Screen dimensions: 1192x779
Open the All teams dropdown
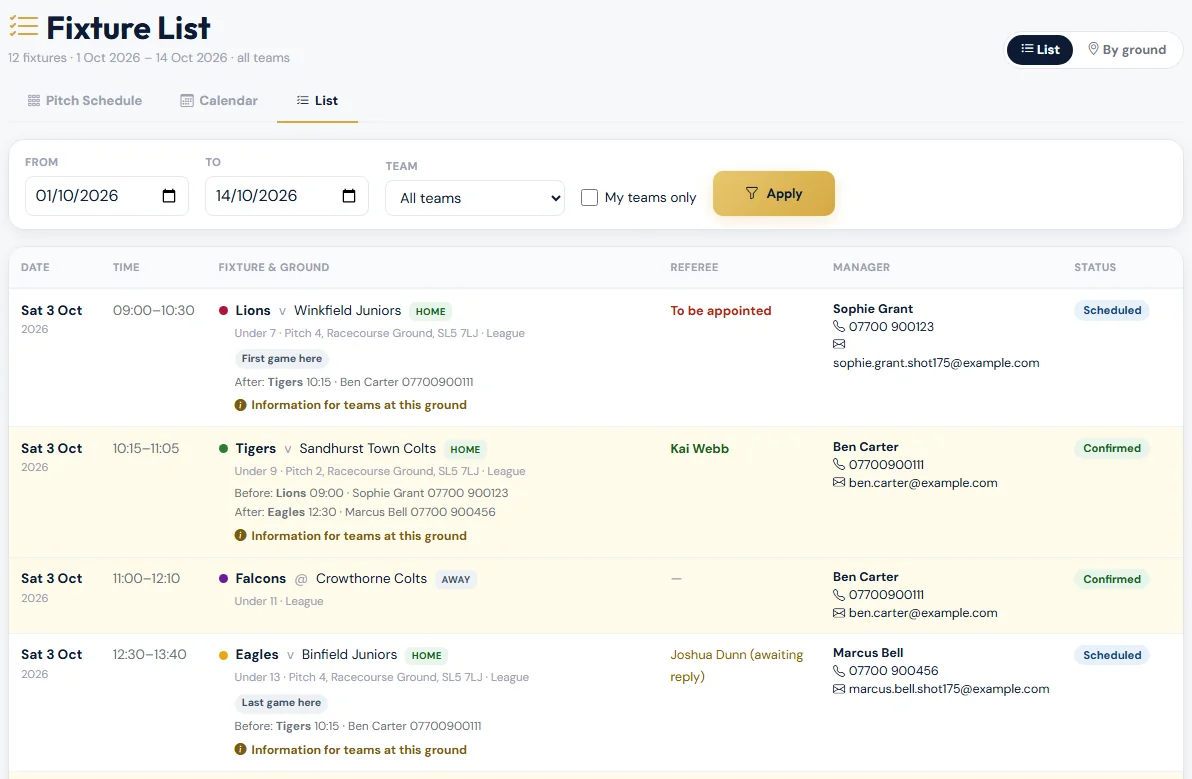tap(475, 198)
